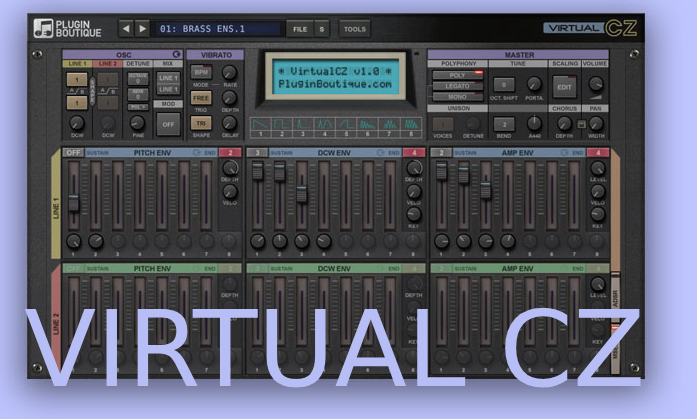Click the chorus DEPTH knob
This screenshot has width=697, height=419.
[564, 123]
